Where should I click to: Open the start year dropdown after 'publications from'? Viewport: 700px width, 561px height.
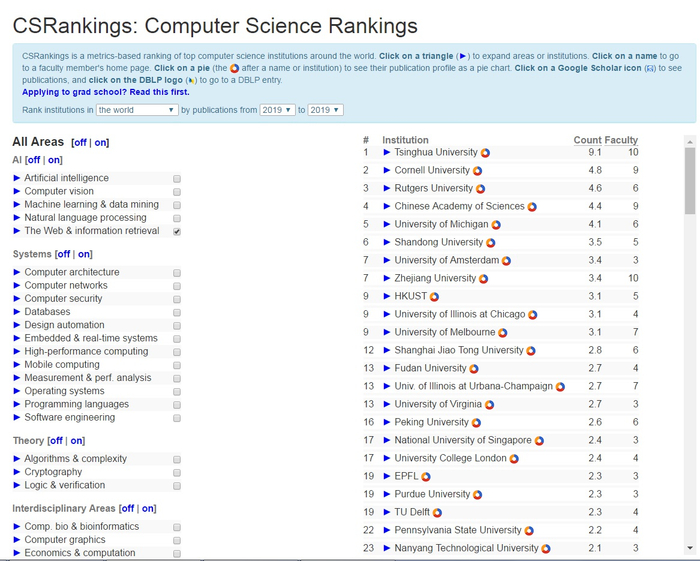pyautogui.click(x=277, y=110)
